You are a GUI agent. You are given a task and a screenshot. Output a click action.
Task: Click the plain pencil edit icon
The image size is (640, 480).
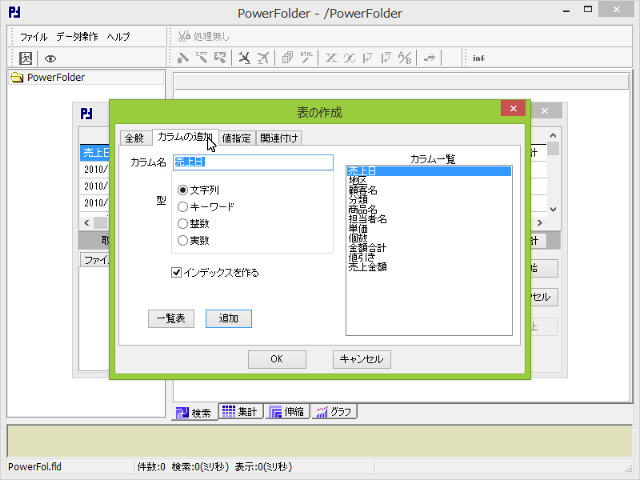point(183,58)
